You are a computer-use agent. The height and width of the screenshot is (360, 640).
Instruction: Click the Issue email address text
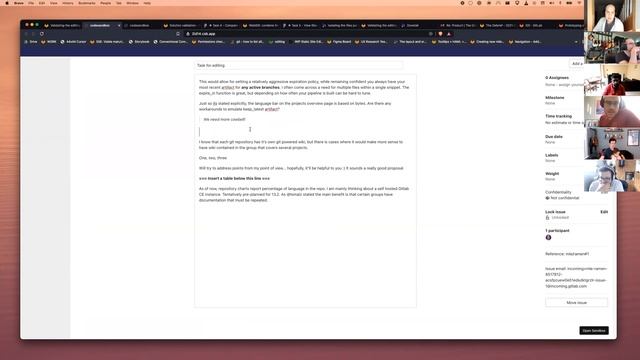[x=576, y=278]
